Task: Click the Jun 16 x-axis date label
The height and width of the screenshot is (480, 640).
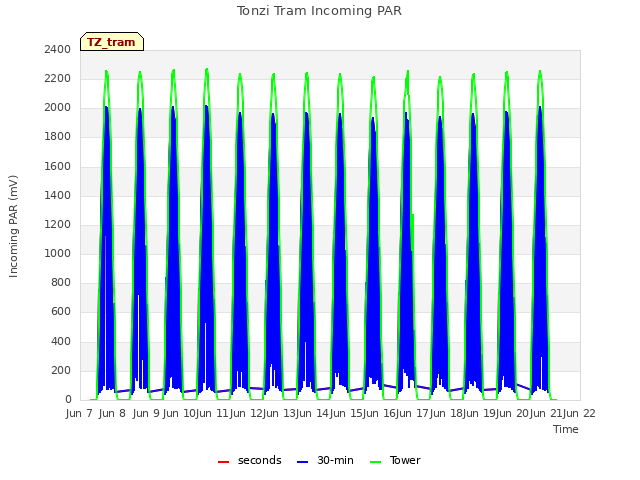Action: click(381, 413)
